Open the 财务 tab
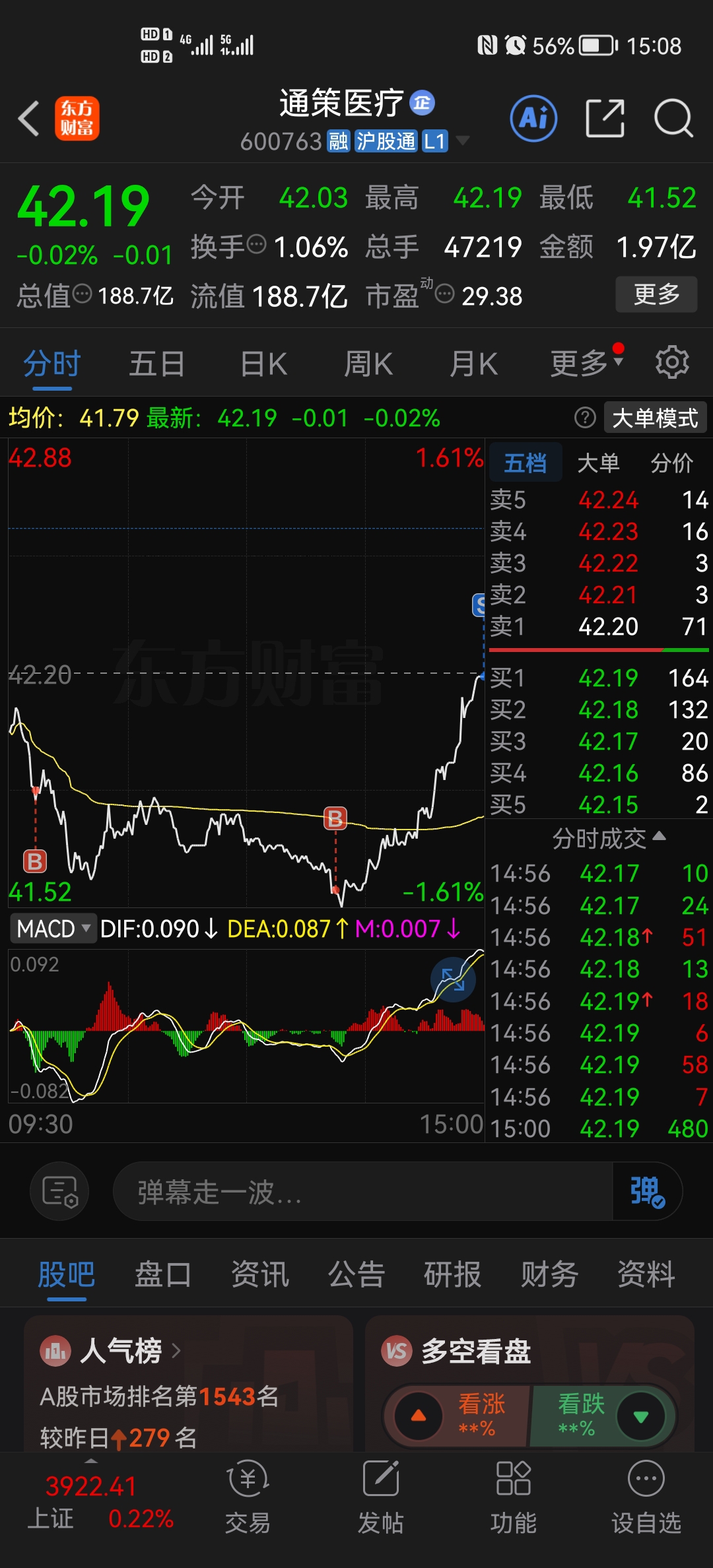 [x=549, y=1274]
